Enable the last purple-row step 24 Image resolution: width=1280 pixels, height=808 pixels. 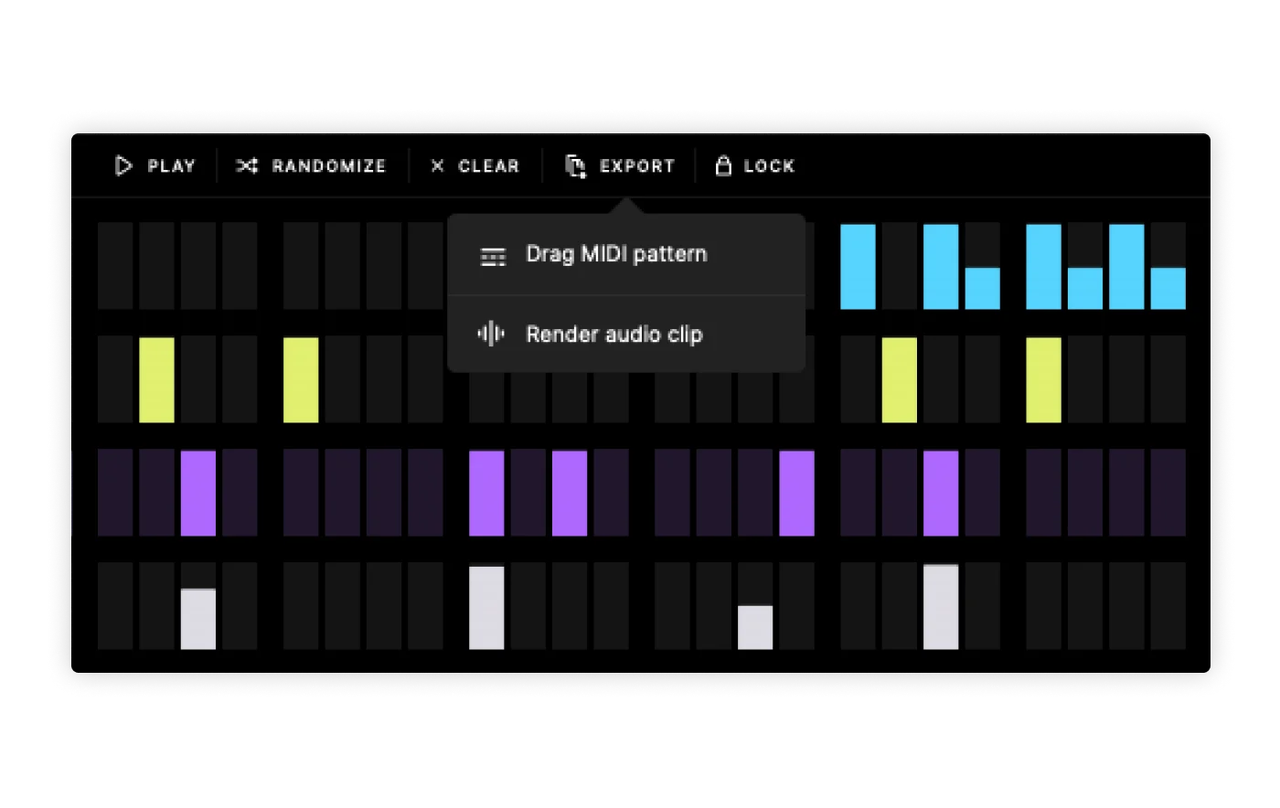pyautogui.click(x=1168, y=493)
